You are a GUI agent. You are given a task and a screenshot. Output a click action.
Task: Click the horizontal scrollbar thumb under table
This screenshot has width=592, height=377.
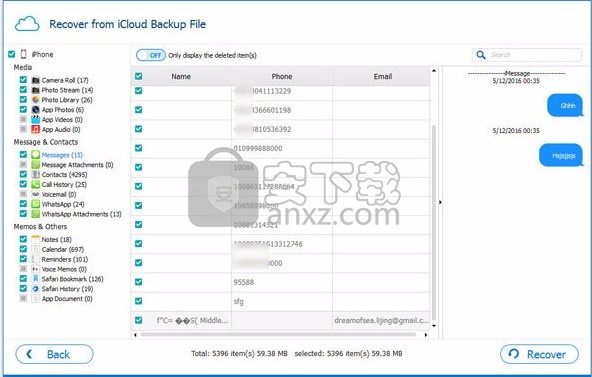[x=278, y=334]
